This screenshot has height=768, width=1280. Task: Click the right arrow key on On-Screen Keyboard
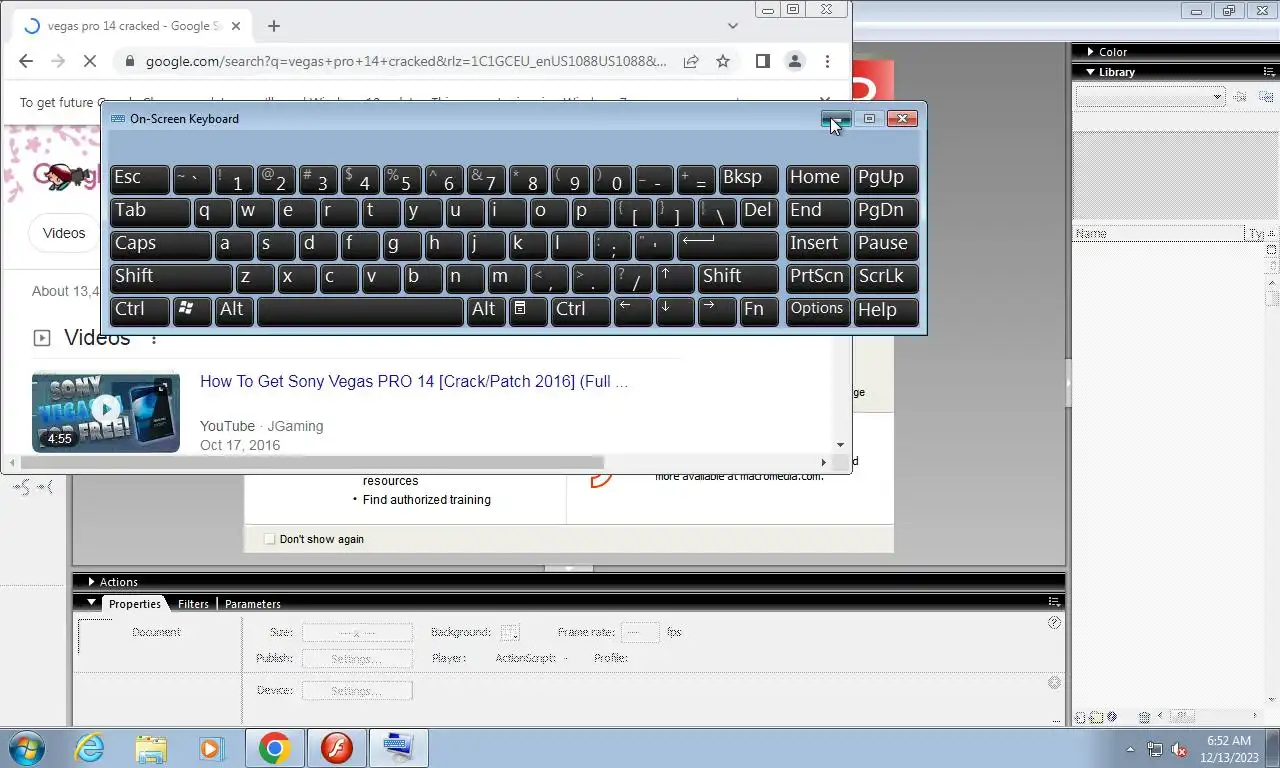pos(716,310)
